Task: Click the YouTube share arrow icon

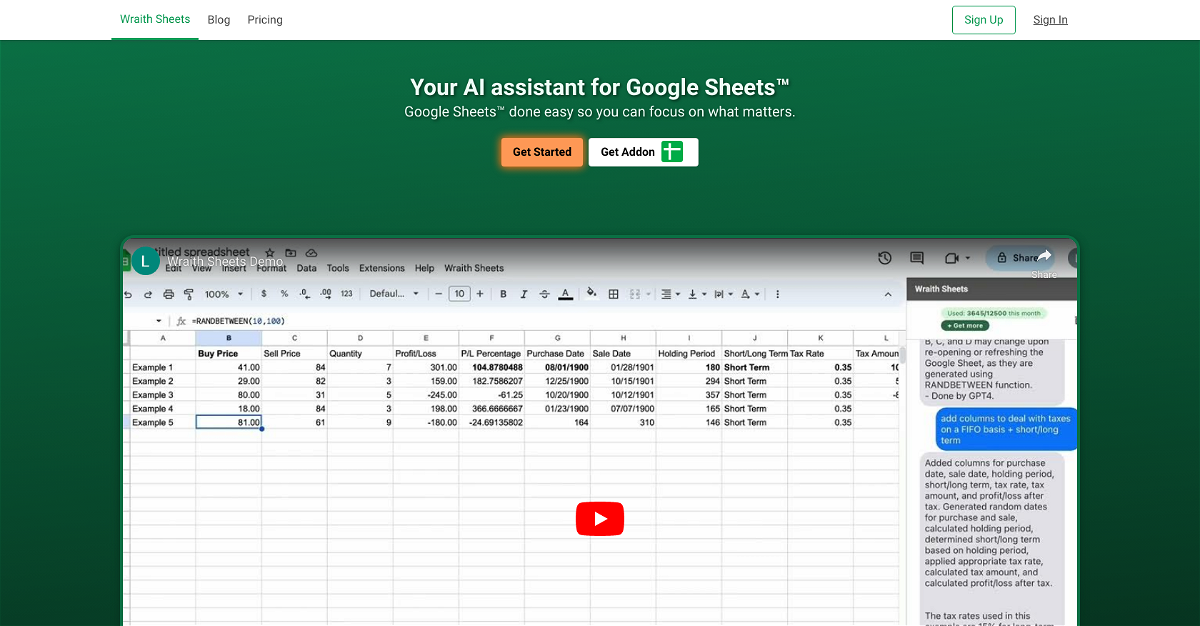Action: tap(1044, 257)
